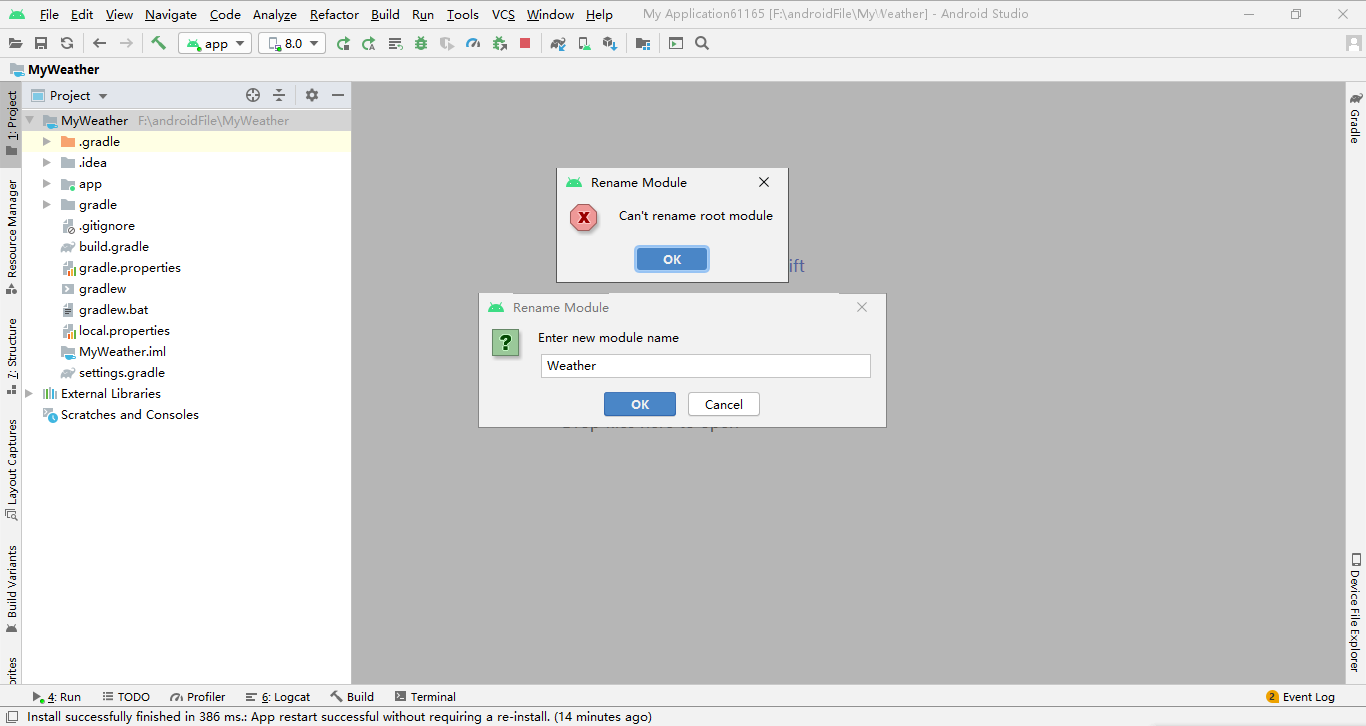
Task: Expand the gradle folder
Action: coord(46,205)
